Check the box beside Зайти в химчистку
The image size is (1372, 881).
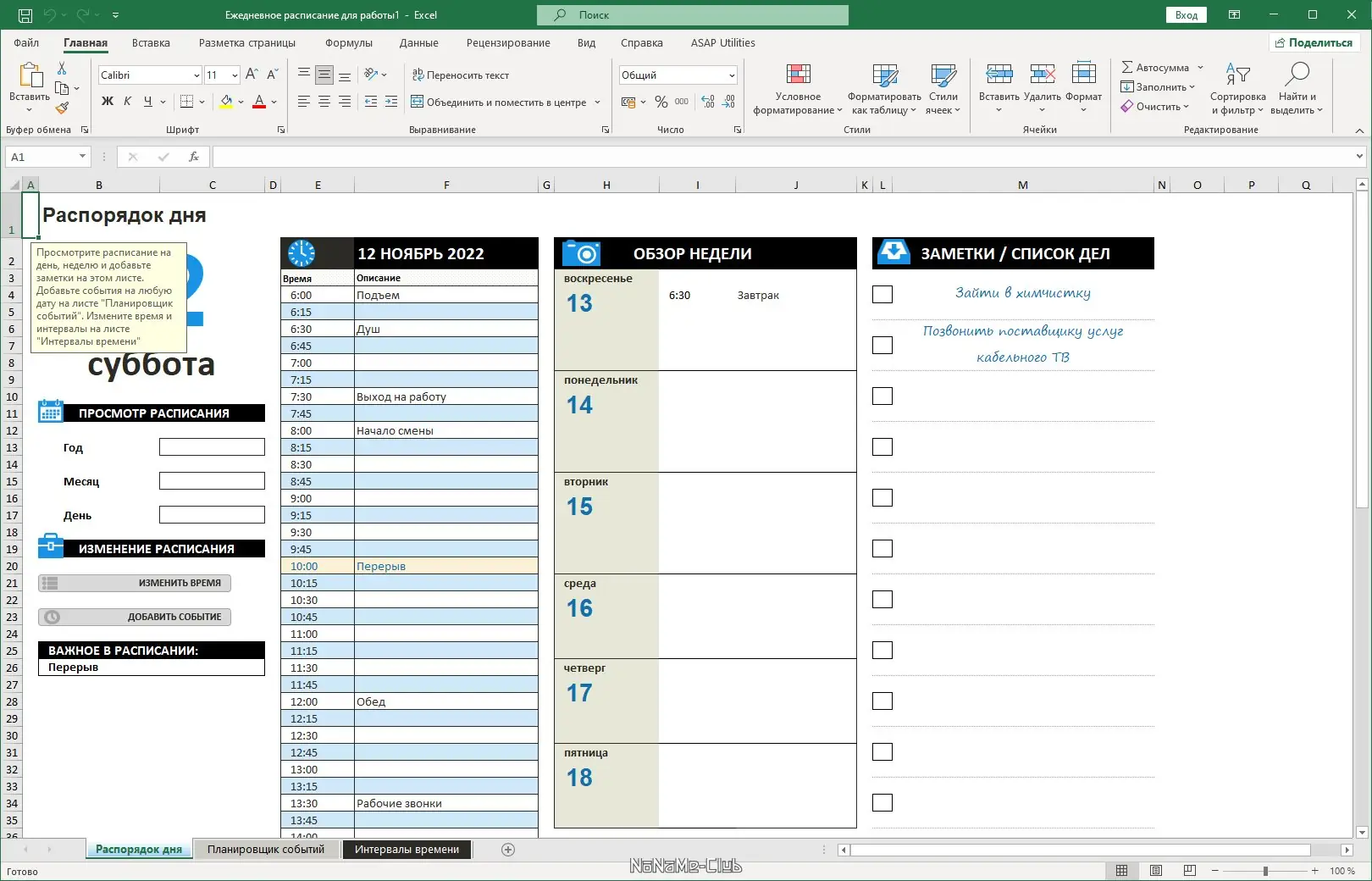pyautogui.click(x=882, y=294)
